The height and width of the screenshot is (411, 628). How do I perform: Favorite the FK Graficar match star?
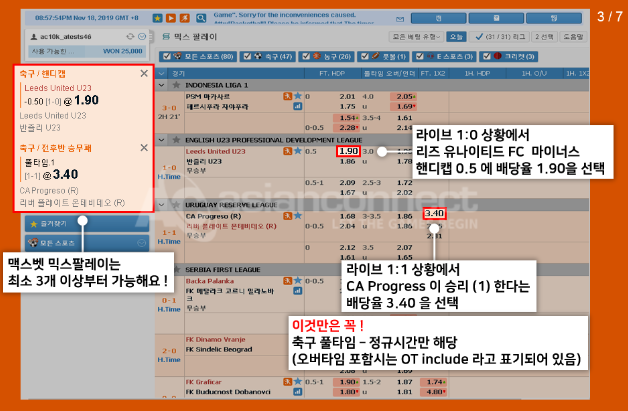[298, 382]
